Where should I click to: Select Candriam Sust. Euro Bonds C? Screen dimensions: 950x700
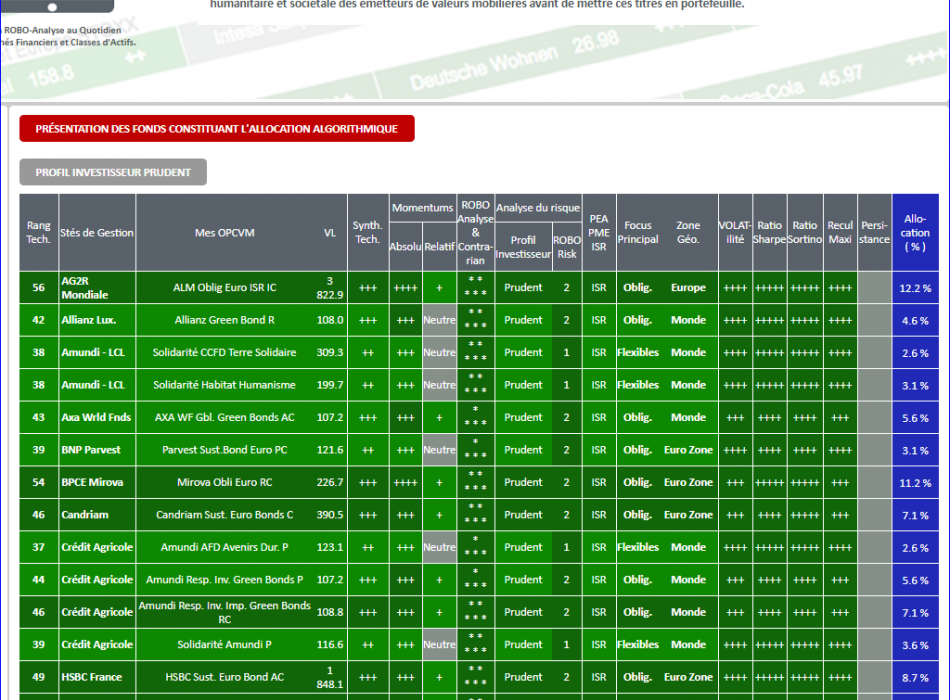click(x=225, y=515)
